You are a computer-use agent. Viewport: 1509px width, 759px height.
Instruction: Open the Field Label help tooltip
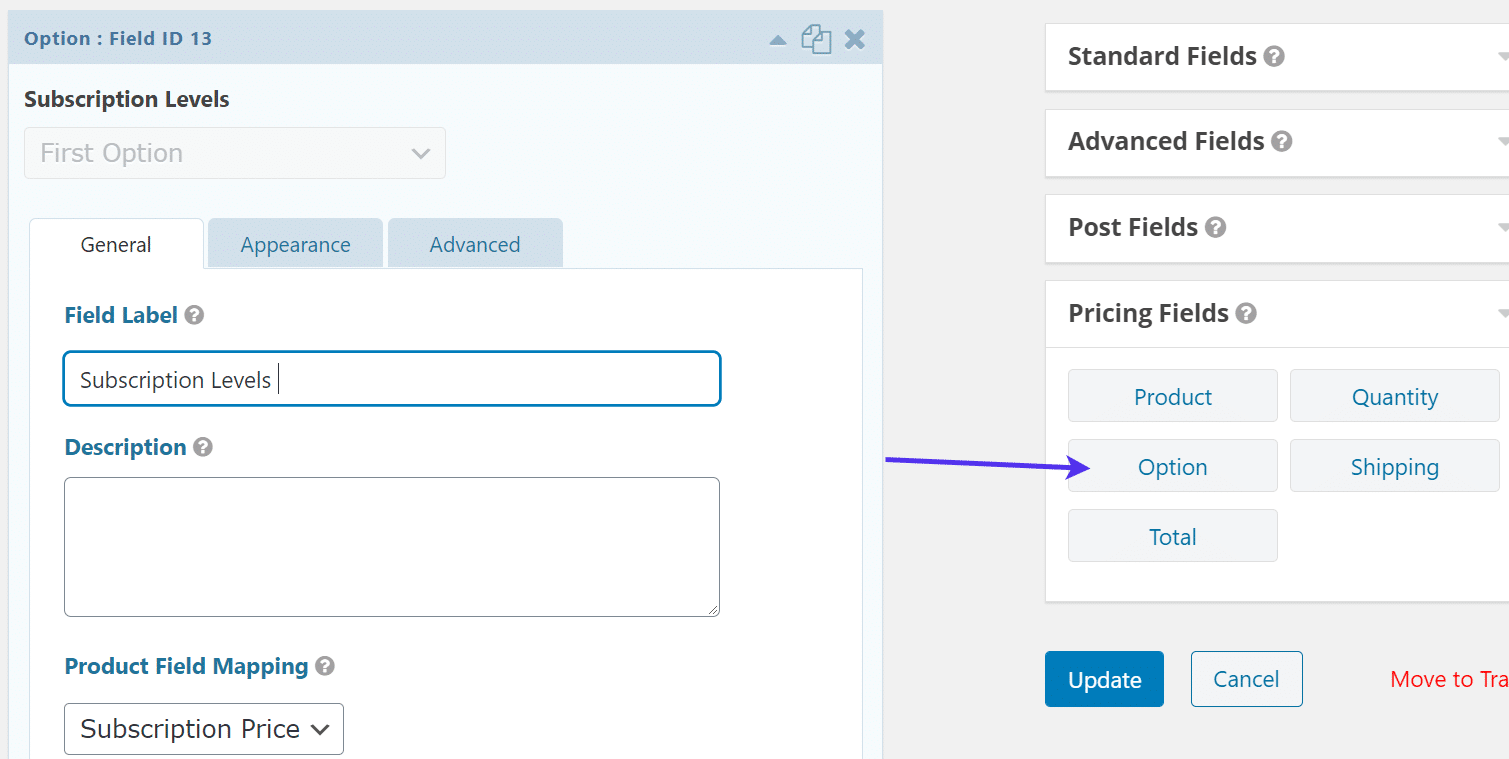(195, 315)
